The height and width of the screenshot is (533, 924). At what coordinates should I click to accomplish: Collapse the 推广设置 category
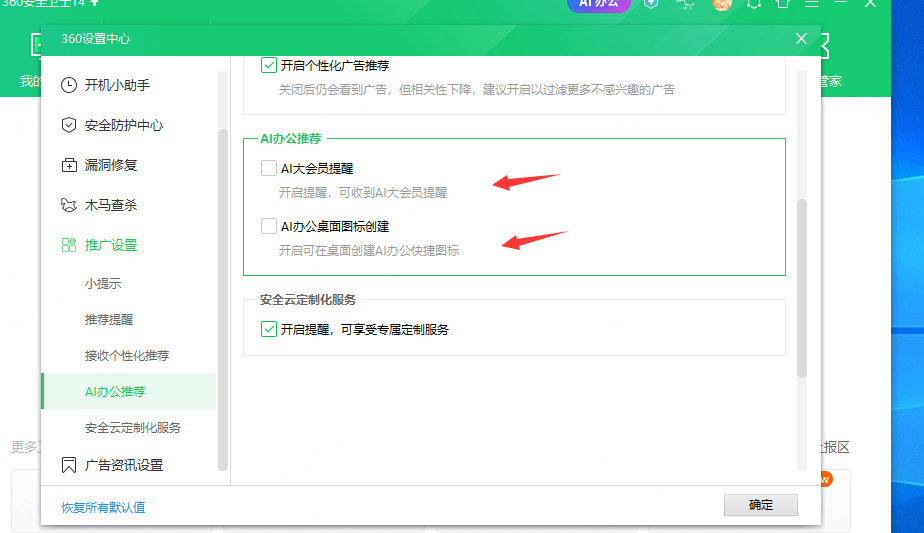(x=99, y=245)
